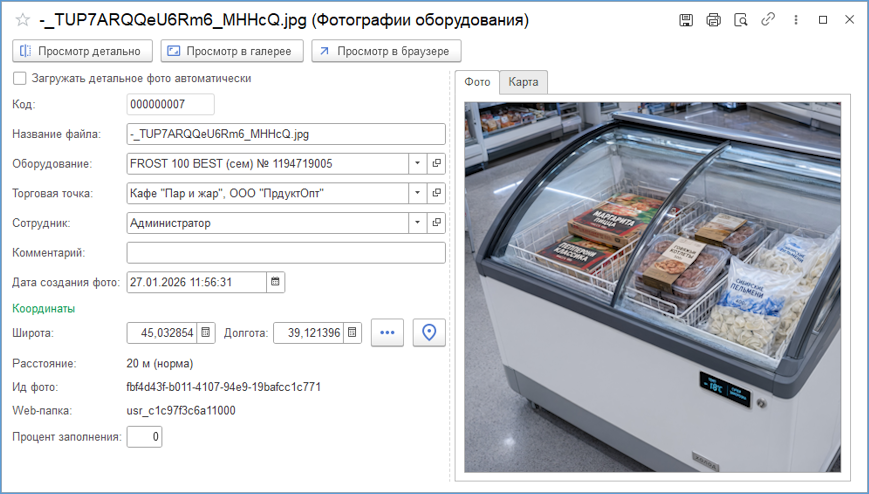This screenshot has height=494, width=869.
Task: Enable automatic detailed photo loading checkbox
Action: coord(19,78)
